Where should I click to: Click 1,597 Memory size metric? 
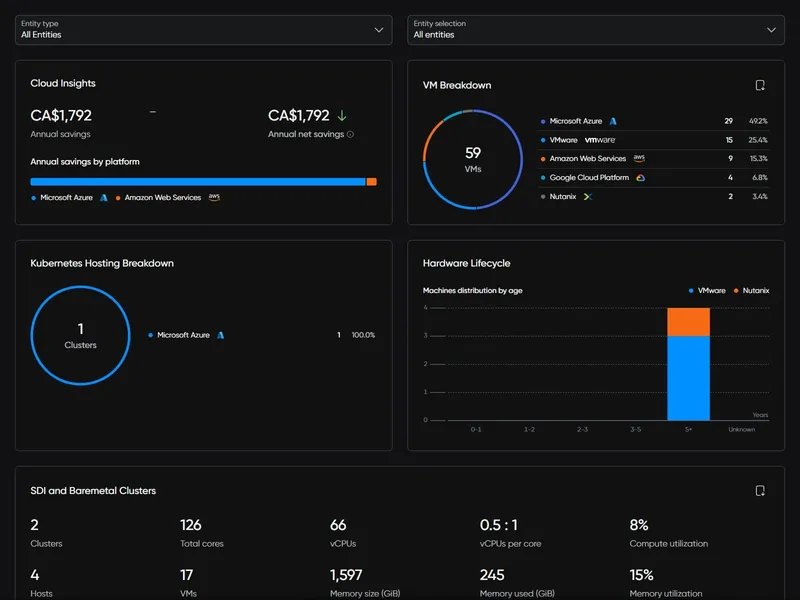click(365, 583)
